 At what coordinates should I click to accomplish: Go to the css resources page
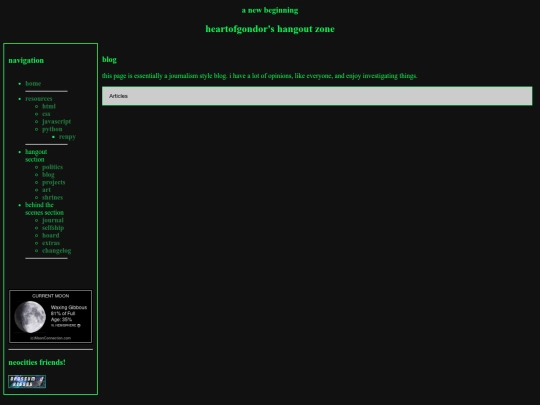46,114
